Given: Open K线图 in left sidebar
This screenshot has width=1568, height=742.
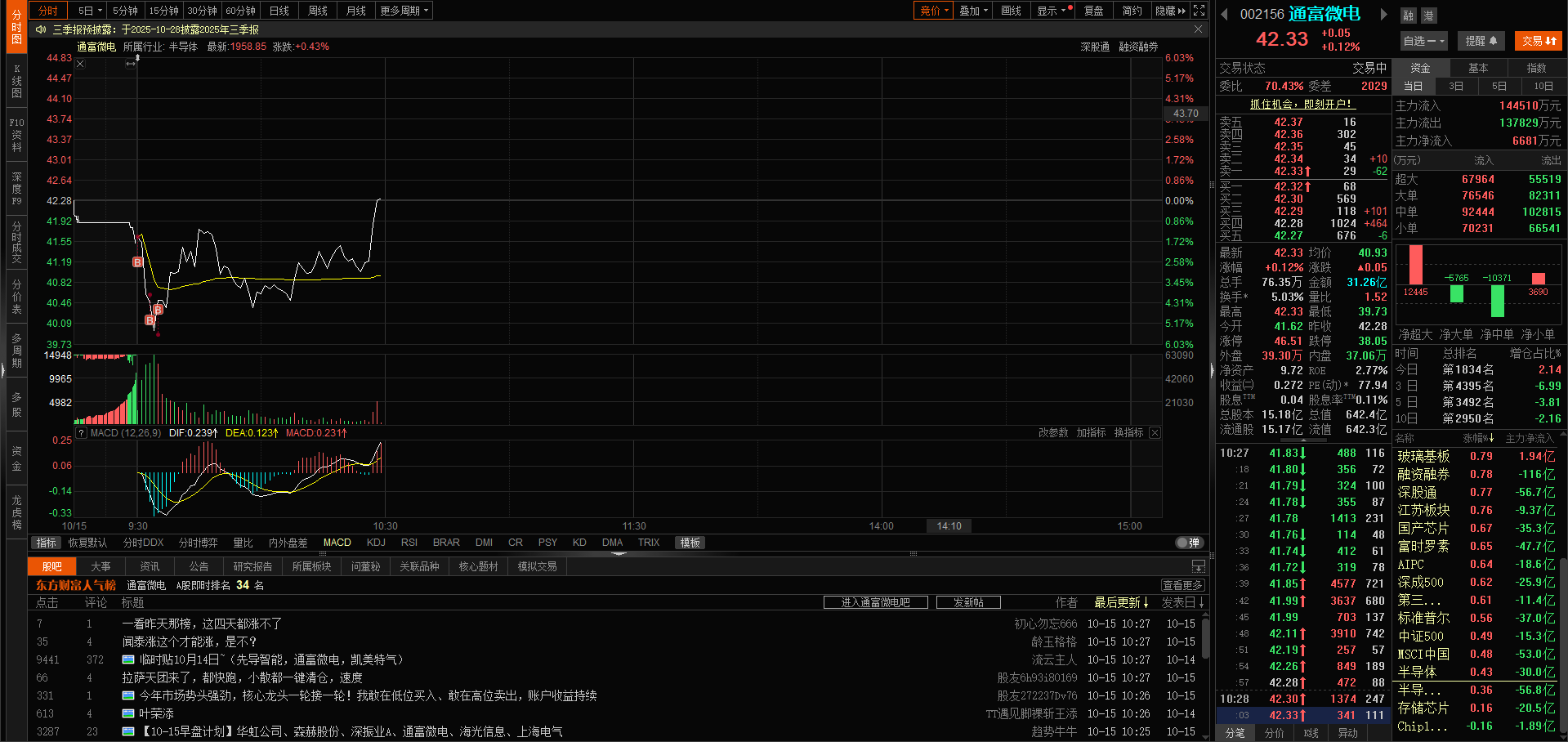Looking at the screenshot, I should point(17,81).
